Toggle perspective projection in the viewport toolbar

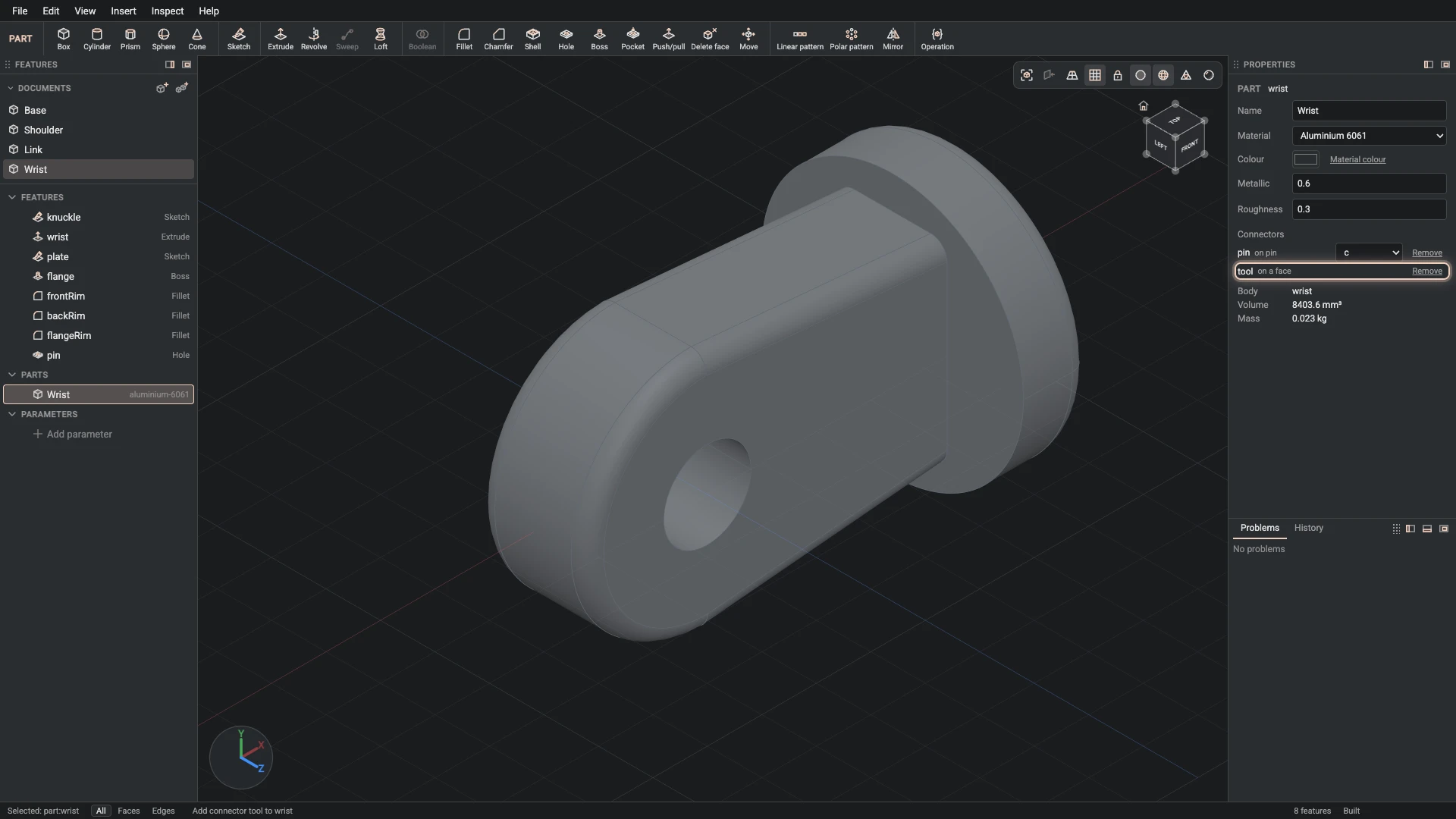tap(1072, 75)
